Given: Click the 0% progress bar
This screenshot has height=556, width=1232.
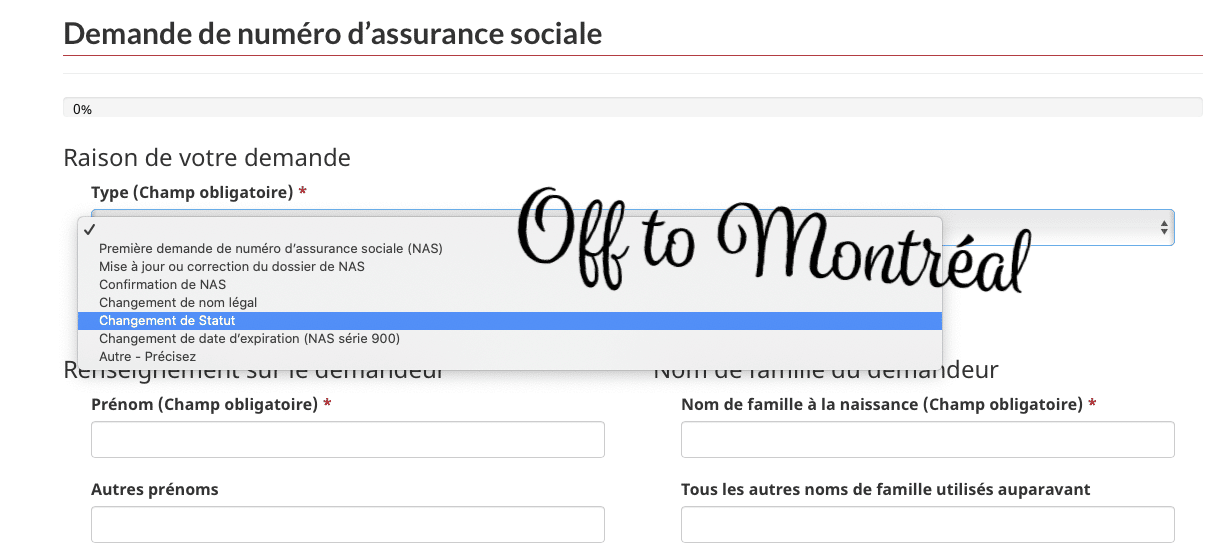Looking at the screenshot, I should coord(632,108).
